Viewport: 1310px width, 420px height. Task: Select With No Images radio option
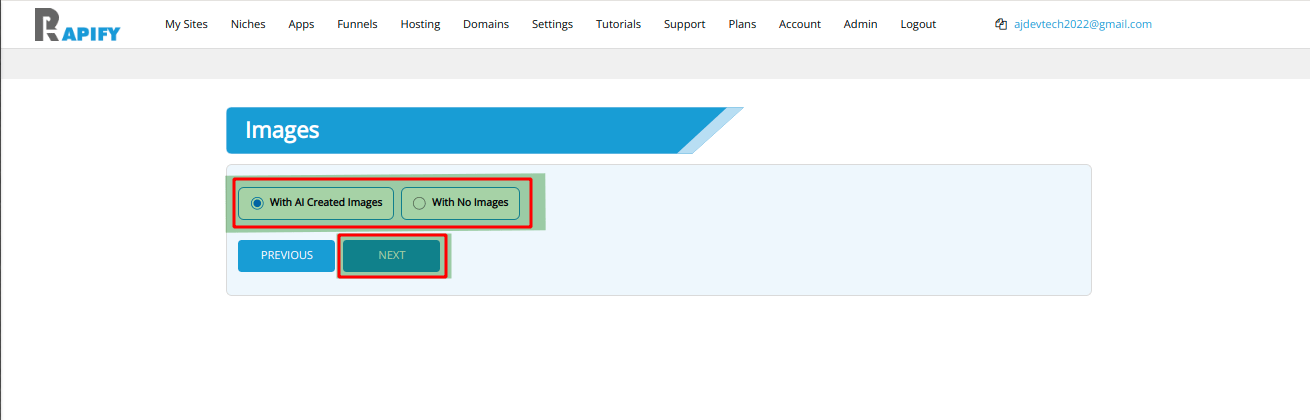tap(420, 203)
